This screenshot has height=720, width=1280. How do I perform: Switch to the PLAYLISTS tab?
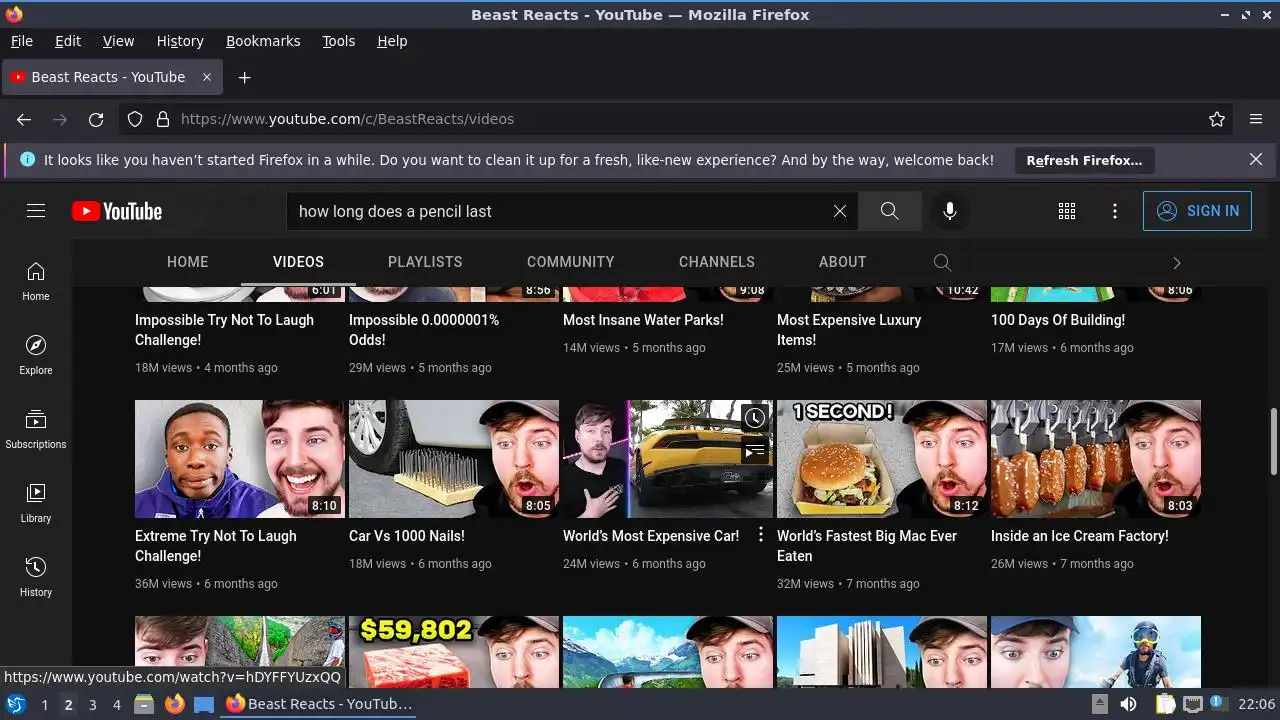point(425,262)
